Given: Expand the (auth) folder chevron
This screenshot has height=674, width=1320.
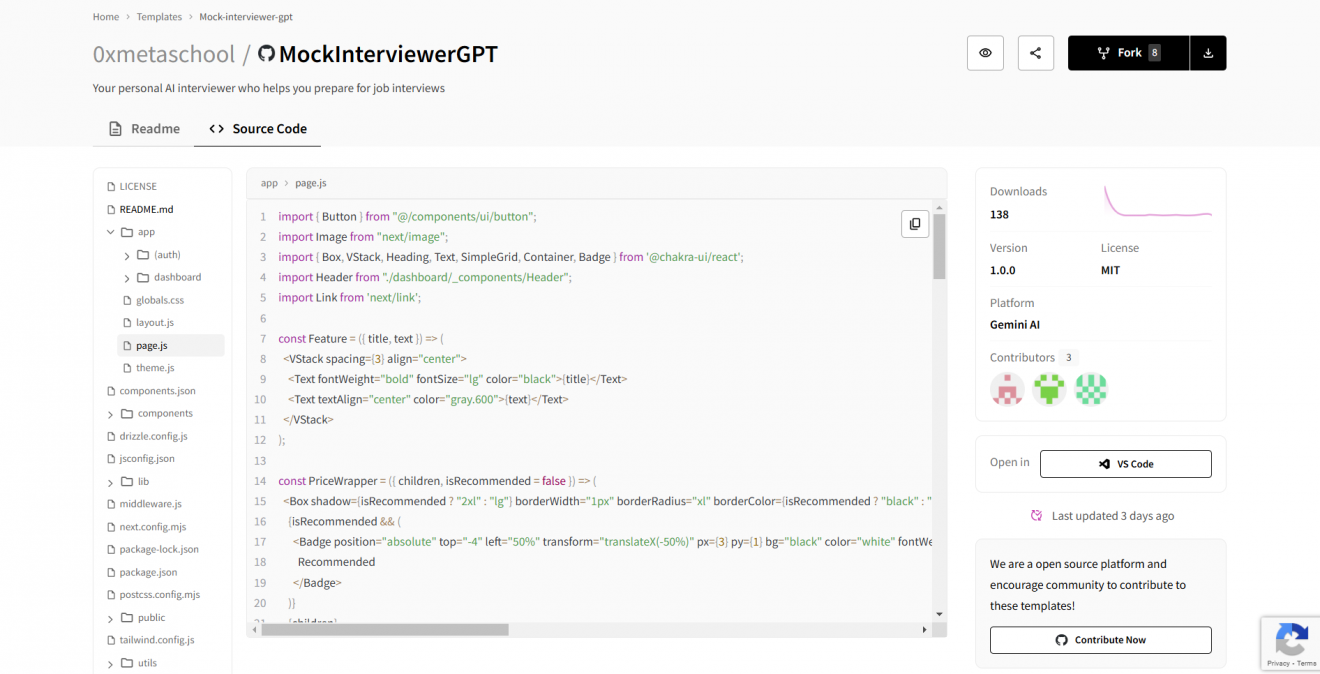Looking at the screenshot, I should (x=127, y=256).
